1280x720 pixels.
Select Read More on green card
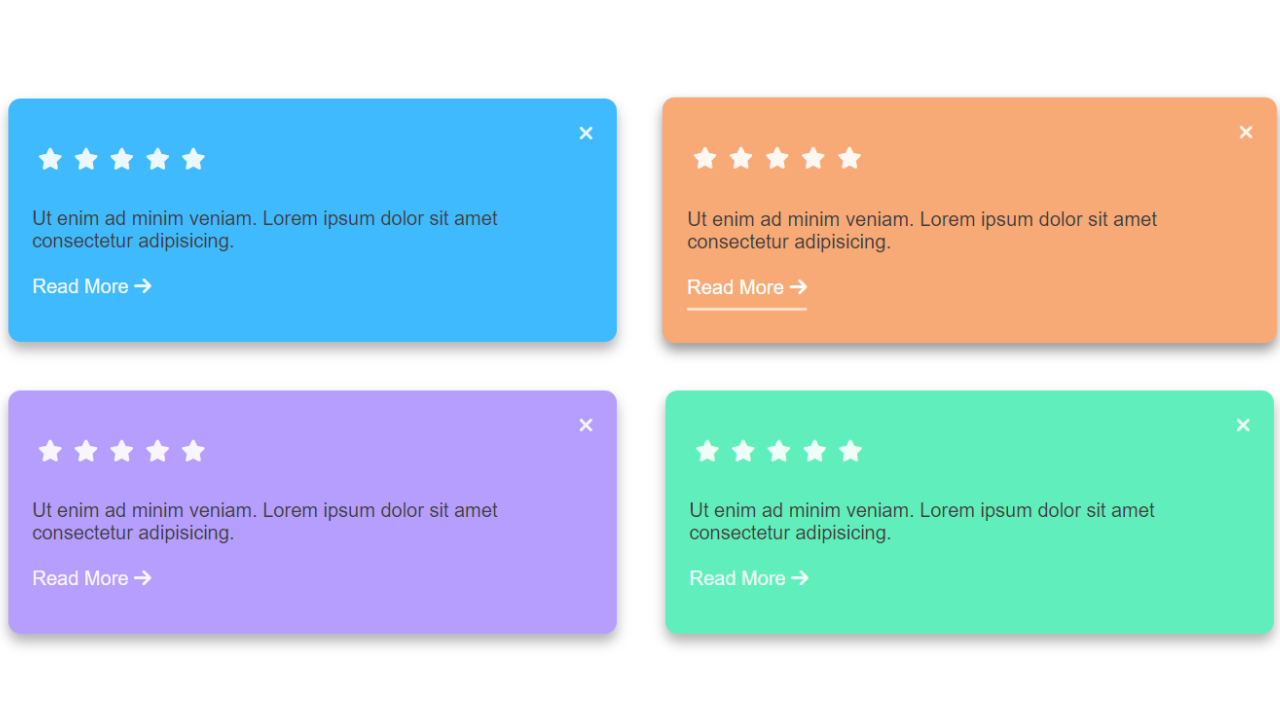(x=749, y=578)
